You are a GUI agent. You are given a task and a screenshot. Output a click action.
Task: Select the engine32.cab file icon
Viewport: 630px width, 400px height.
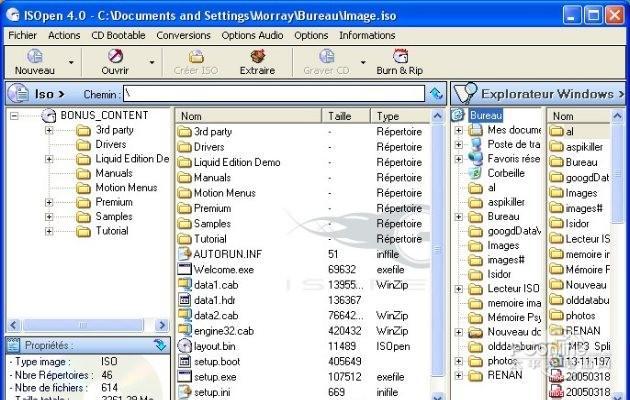point(184,331)
